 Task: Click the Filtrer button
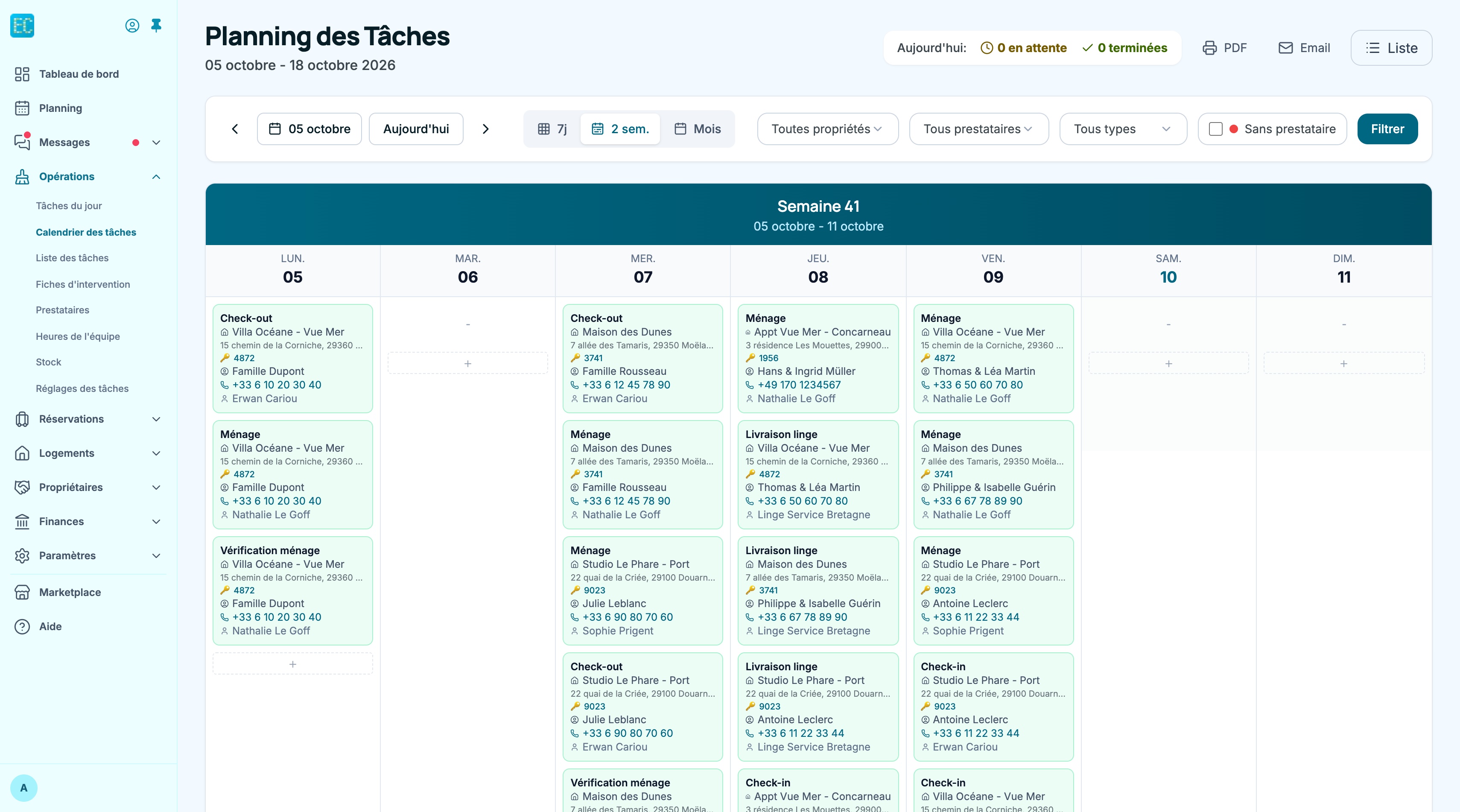1387,129
